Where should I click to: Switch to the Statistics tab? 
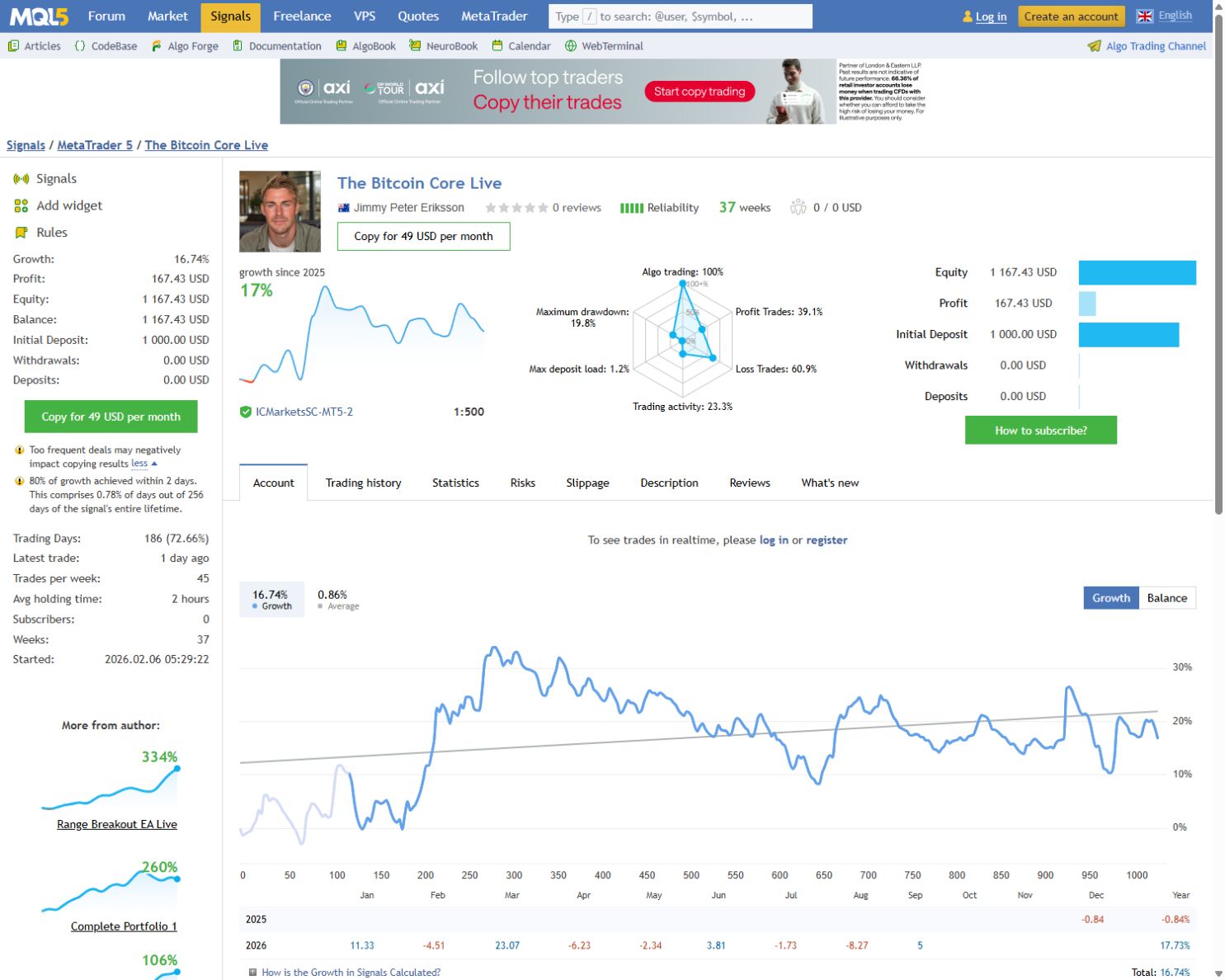[x=455, y=483]
